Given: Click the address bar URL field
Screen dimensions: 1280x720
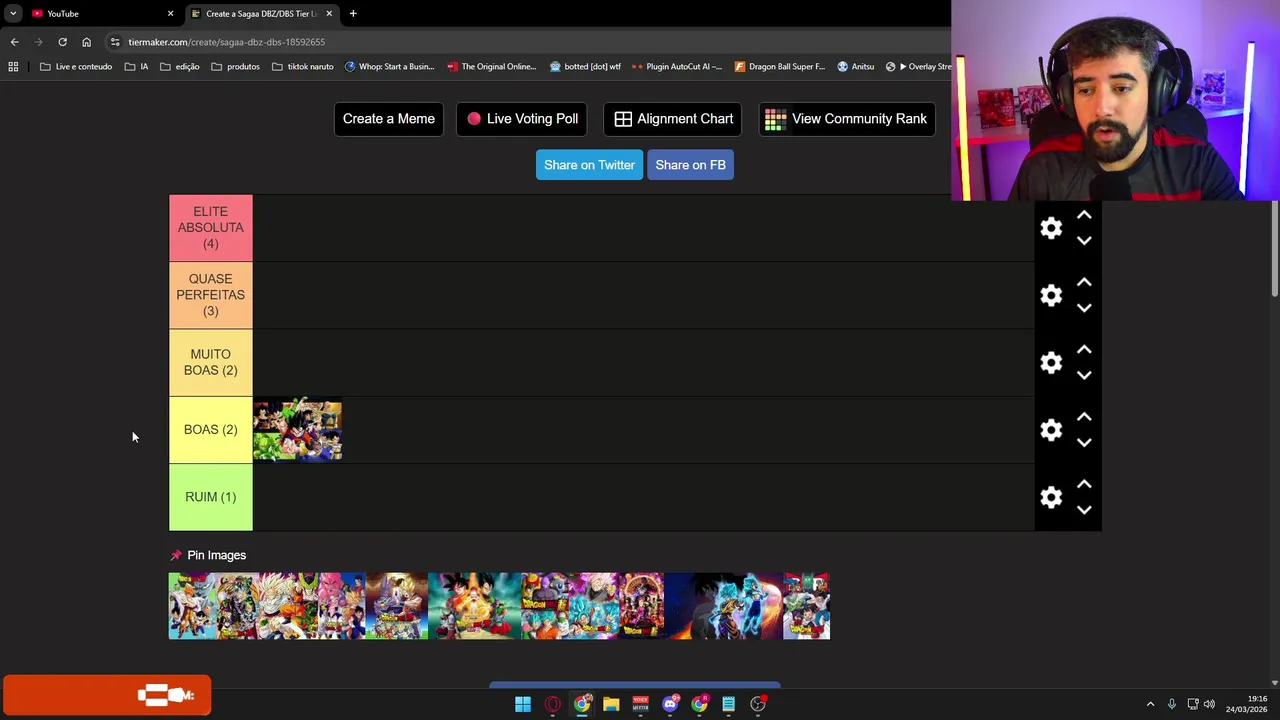Looking at the screenshot, I should 530,42.
